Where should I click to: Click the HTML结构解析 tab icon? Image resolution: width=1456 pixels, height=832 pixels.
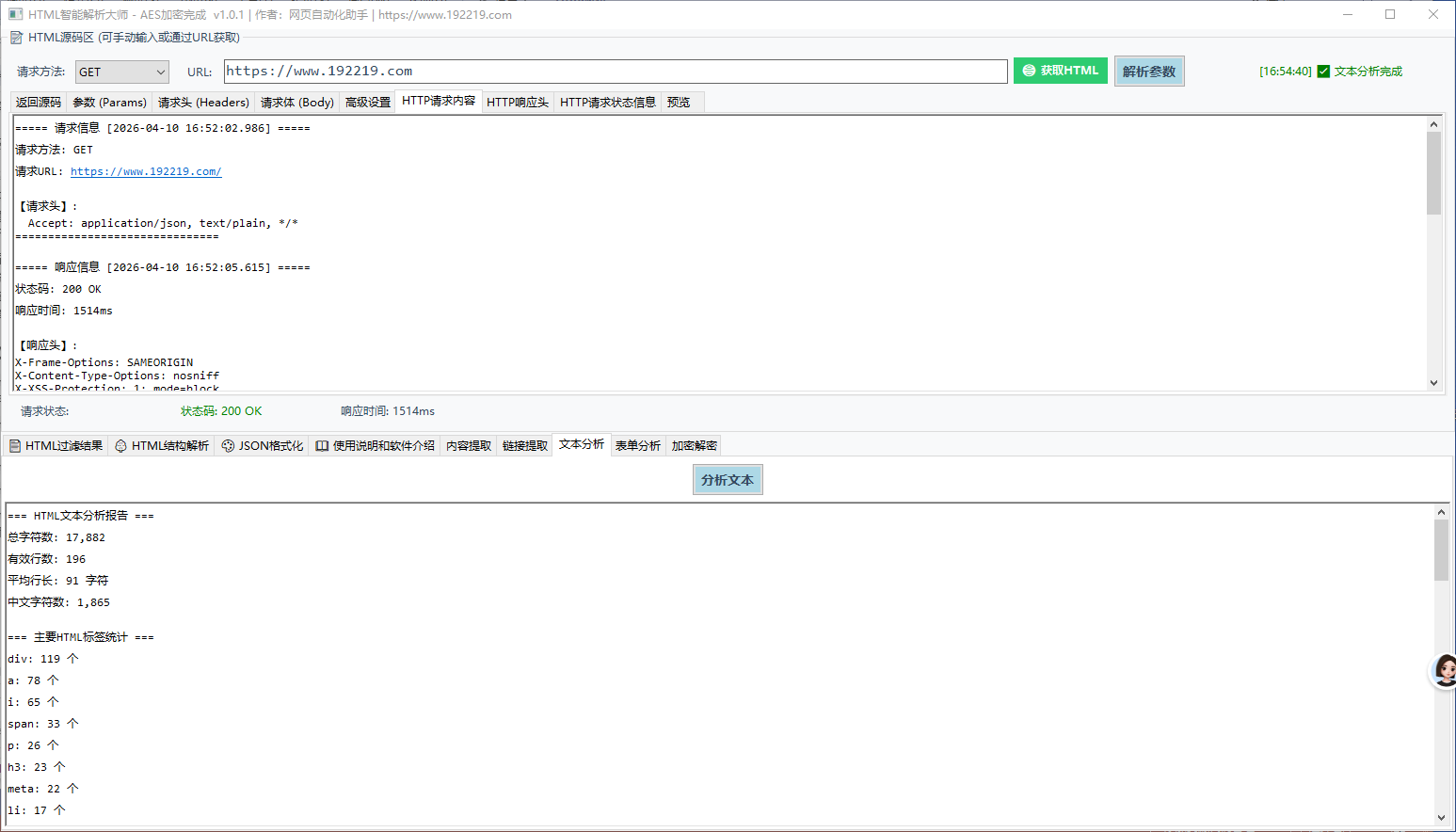(x=120, y=446)
